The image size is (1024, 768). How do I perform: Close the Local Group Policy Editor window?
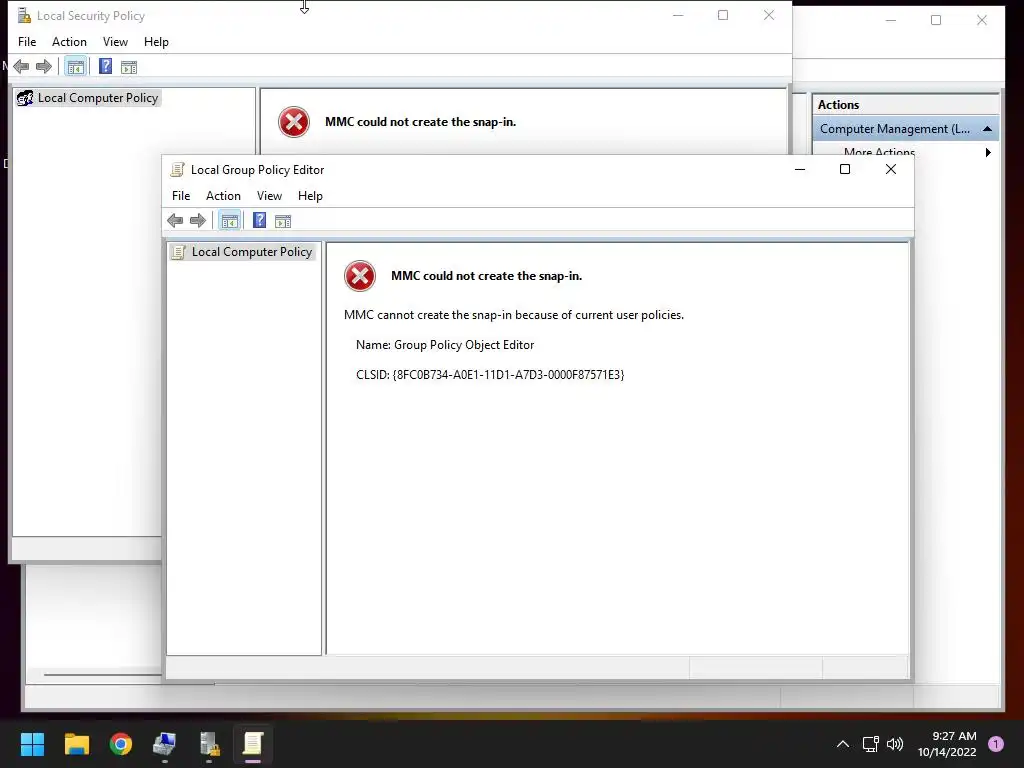coord(891,169)
